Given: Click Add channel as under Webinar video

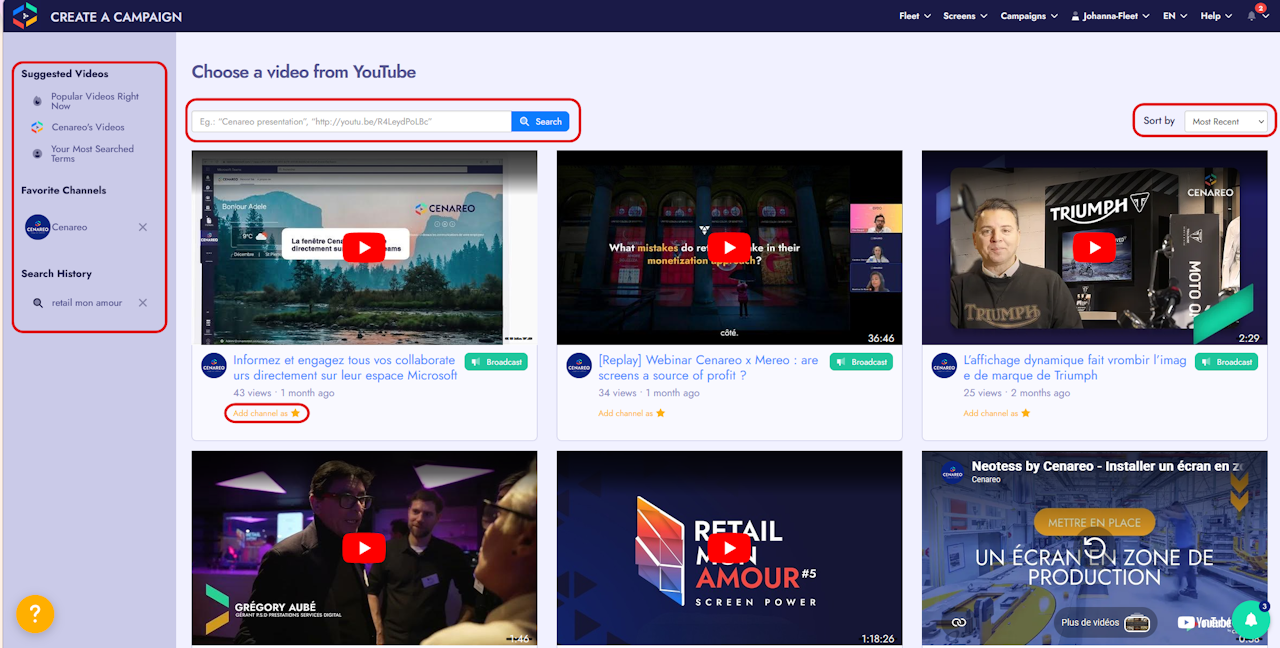Looking at the screenshot, I should [x=625, y=413].
